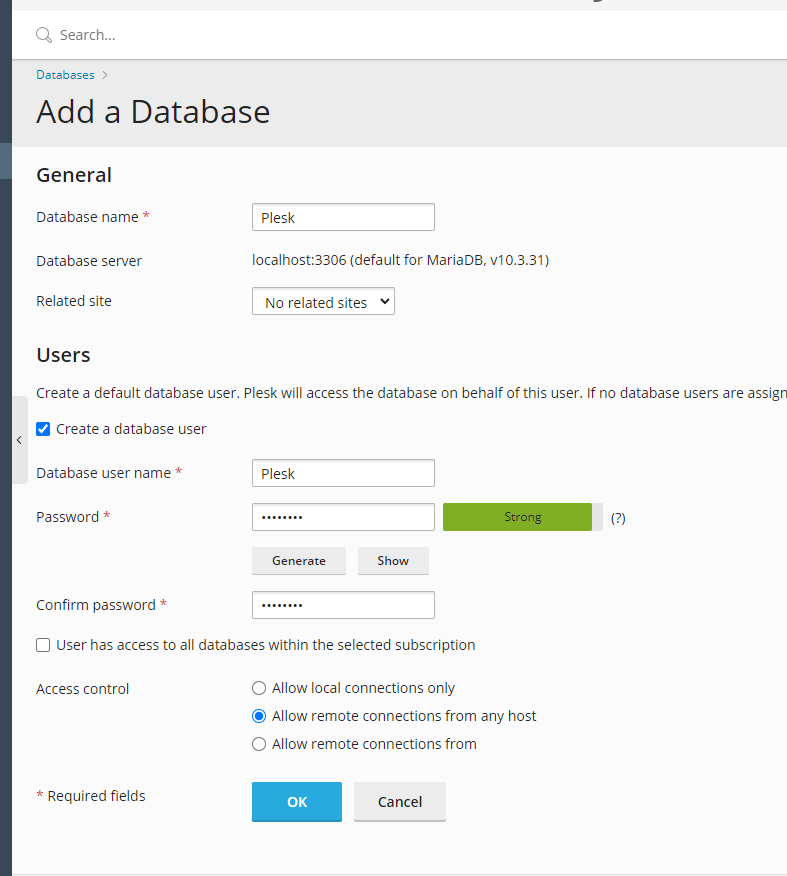The image size is (787, 876).
Task: Click Cancel to discard changes
Action: click(x=399, y=801)
